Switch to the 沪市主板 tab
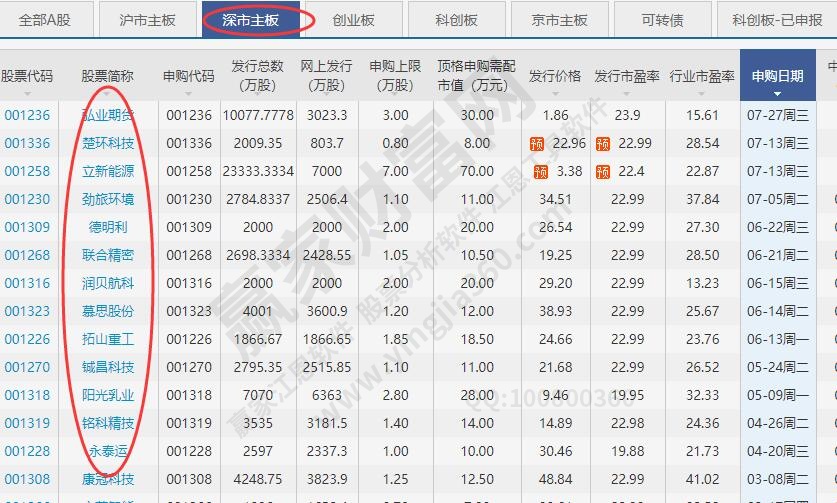 click(x=147, y=19)
